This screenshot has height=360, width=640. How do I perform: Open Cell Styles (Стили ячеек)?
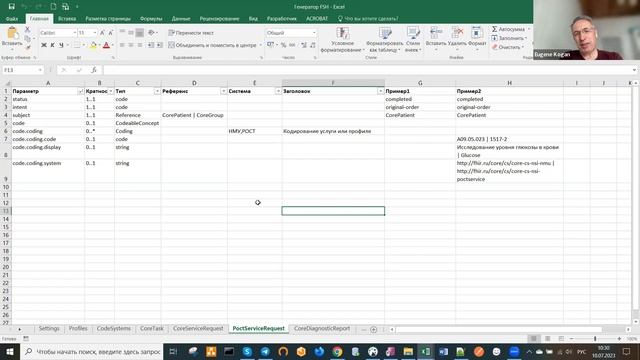pos(413,40)
